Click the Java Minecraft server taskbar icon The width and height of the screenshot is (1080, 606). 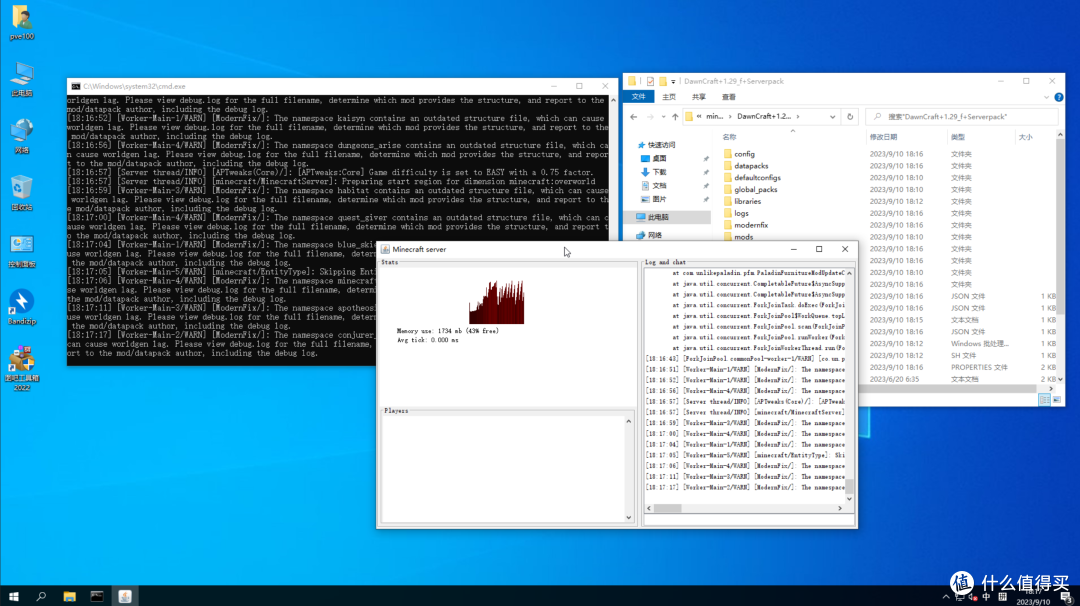coord(125,596)
